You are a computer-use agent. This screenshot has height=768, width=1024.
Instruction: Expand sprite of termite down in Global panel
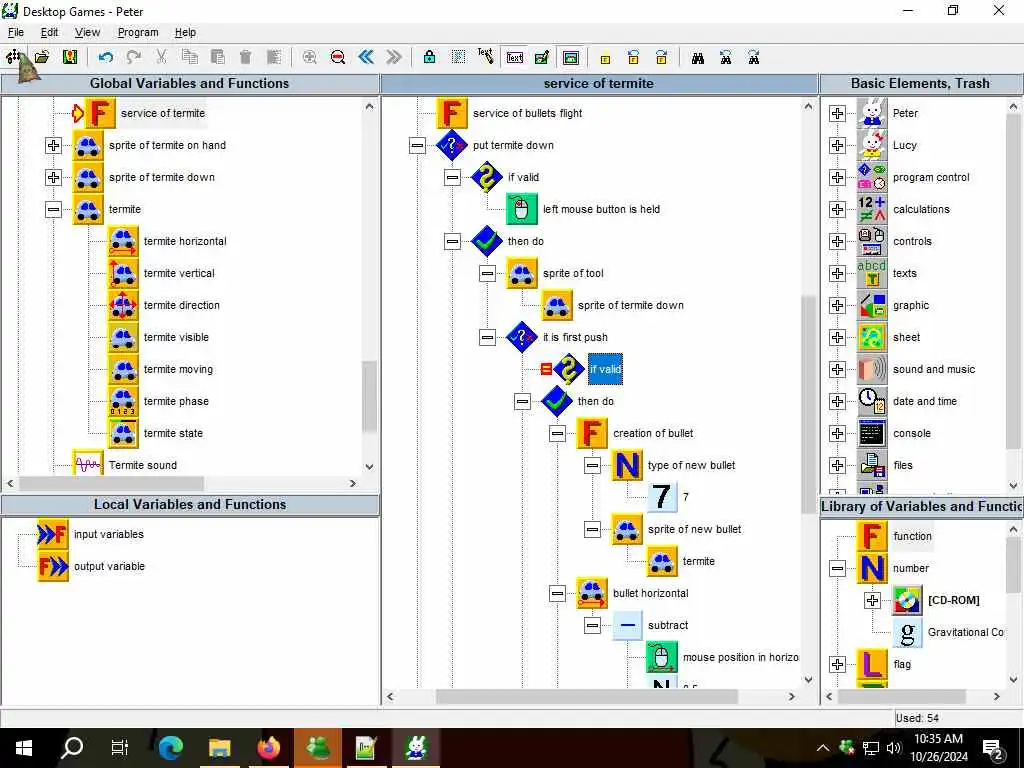pos(54,177)
